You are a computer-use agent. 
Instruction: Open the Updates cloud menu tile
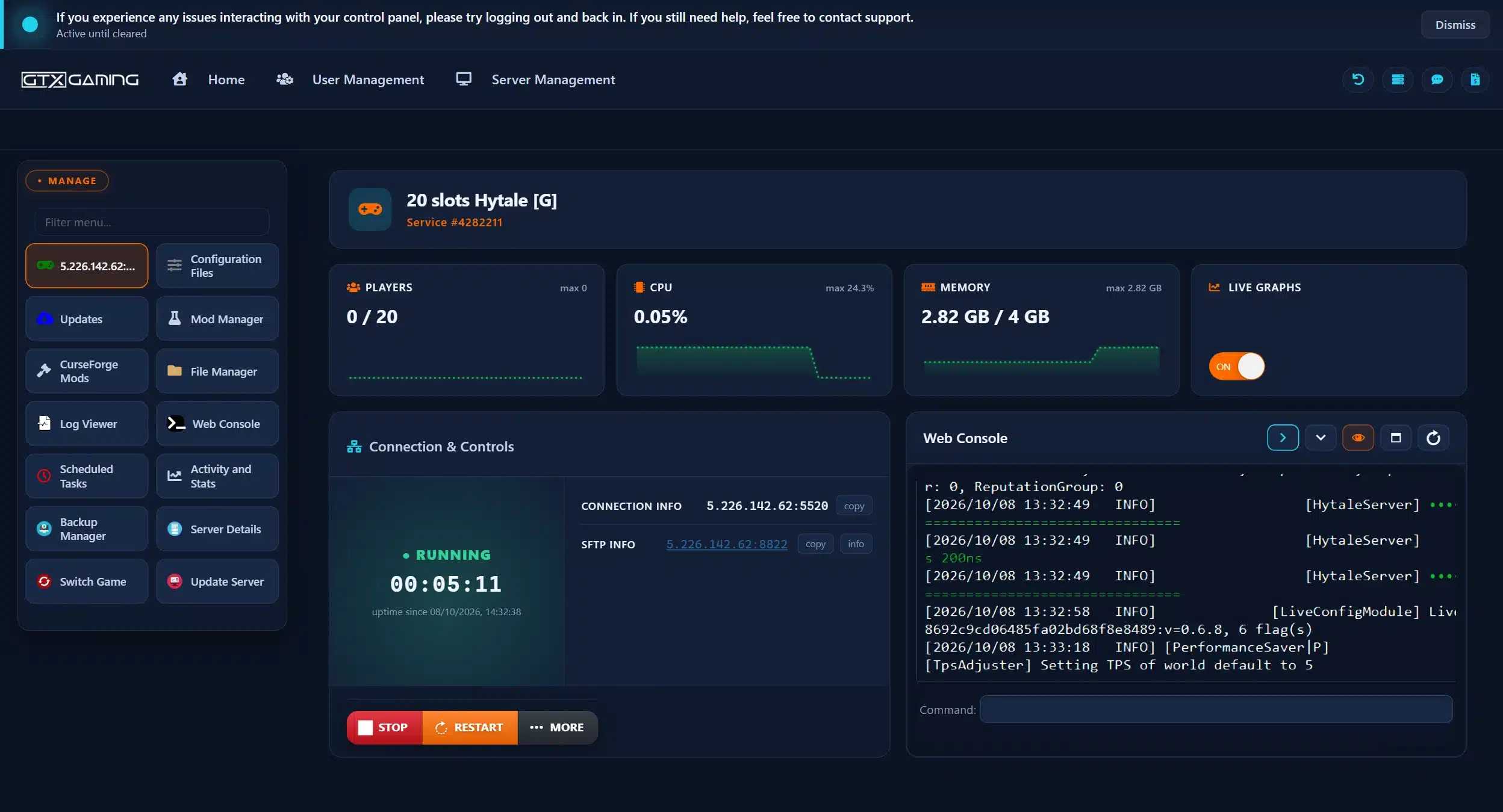point(87,318)
